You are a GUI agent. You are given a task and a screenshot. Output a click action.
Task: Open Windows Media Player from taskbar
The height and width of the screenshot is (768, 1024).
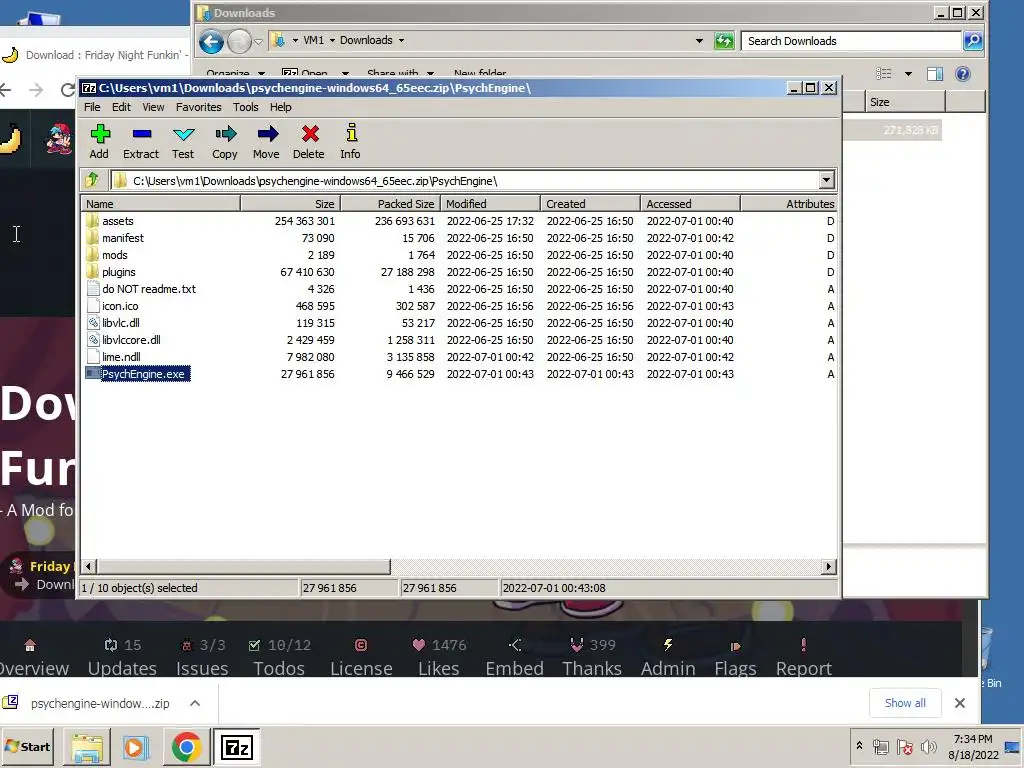(136, 747)
